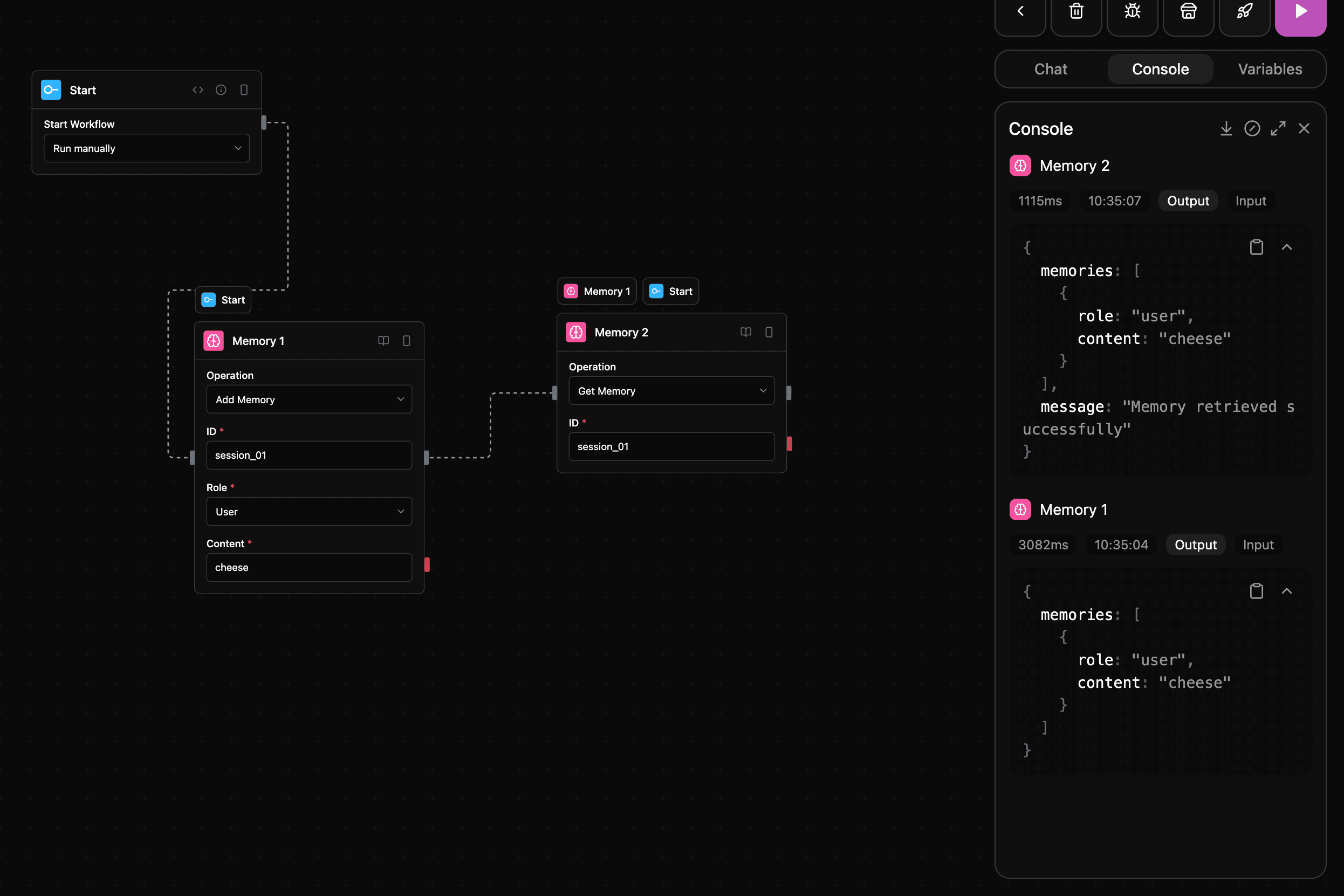Screen dimensions: 1344x896
Task: Download the console logs
Action: pyautogui.click(x=1226, y=128)
